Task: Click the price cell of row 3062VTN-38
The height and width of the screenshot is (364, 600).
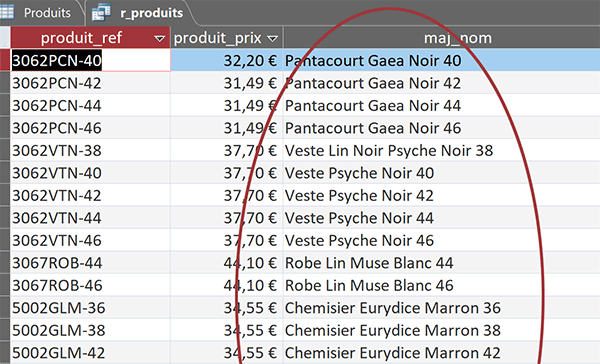Action: (x=227, y=150)
